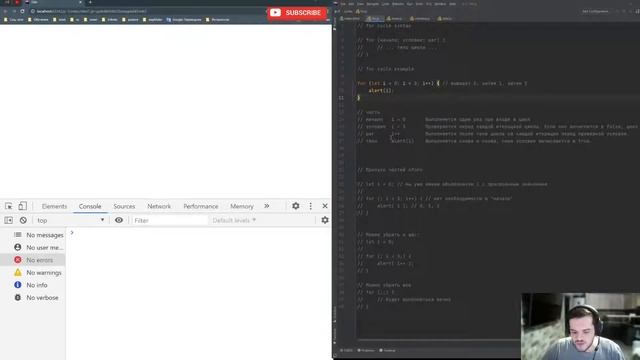The width and height of the screenshot is (640, 360).
Task: Toggle the device toolbar icon in DevTools
Action: click(x=22, y=206)
